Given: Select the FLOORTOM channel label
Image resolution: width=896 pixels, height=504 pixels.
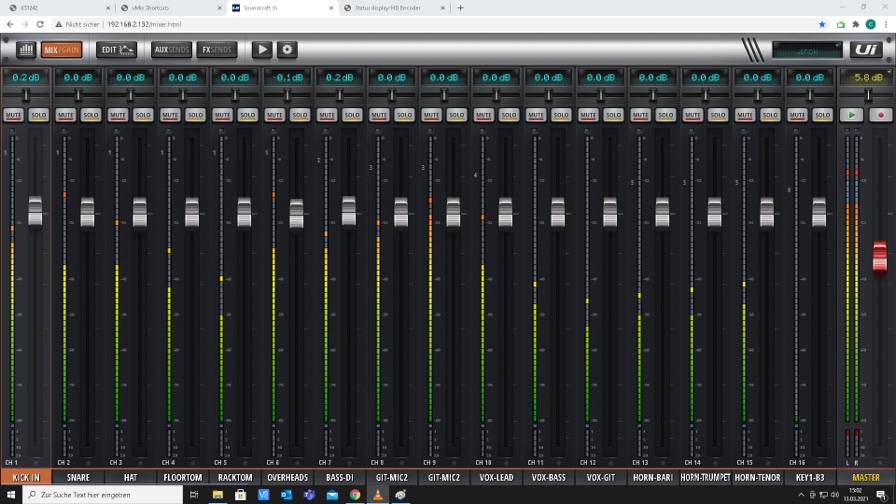Looking at the screenshot, I should (x=183, y=477).
